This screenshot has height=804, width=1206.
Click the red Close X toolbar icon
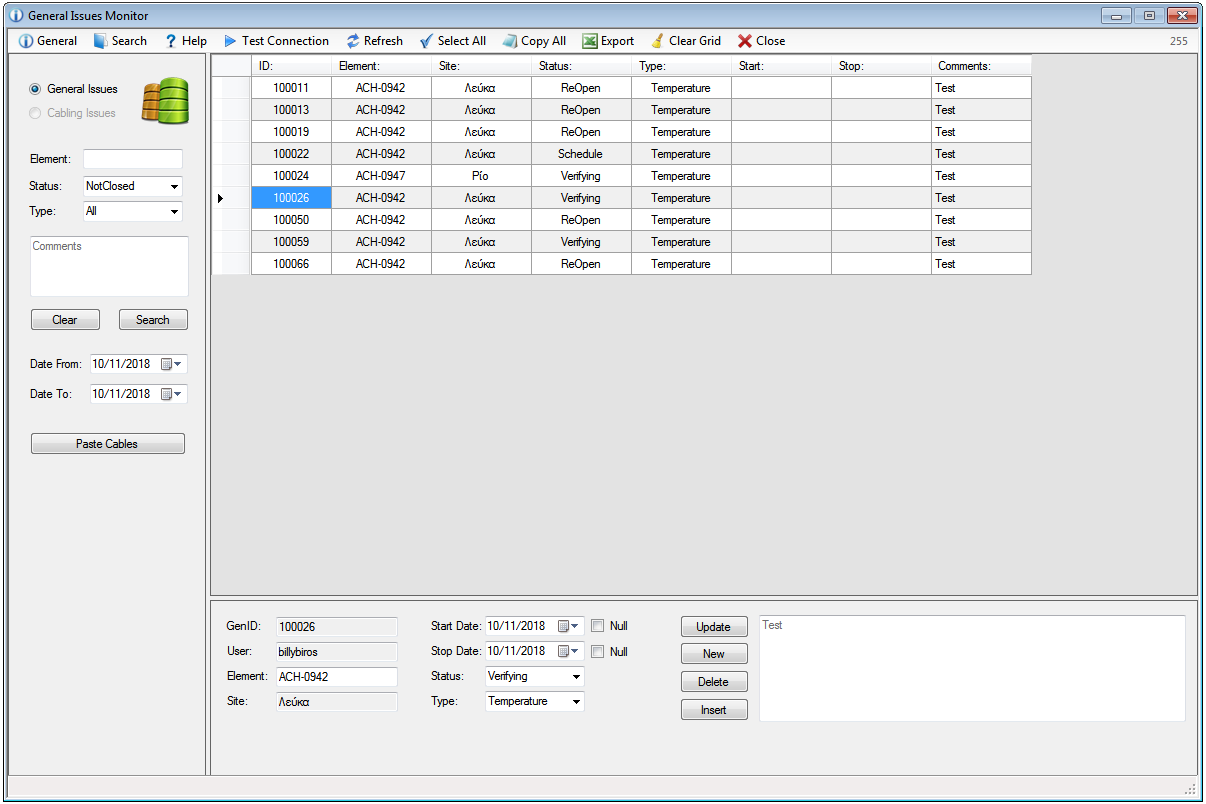point(744,41)
